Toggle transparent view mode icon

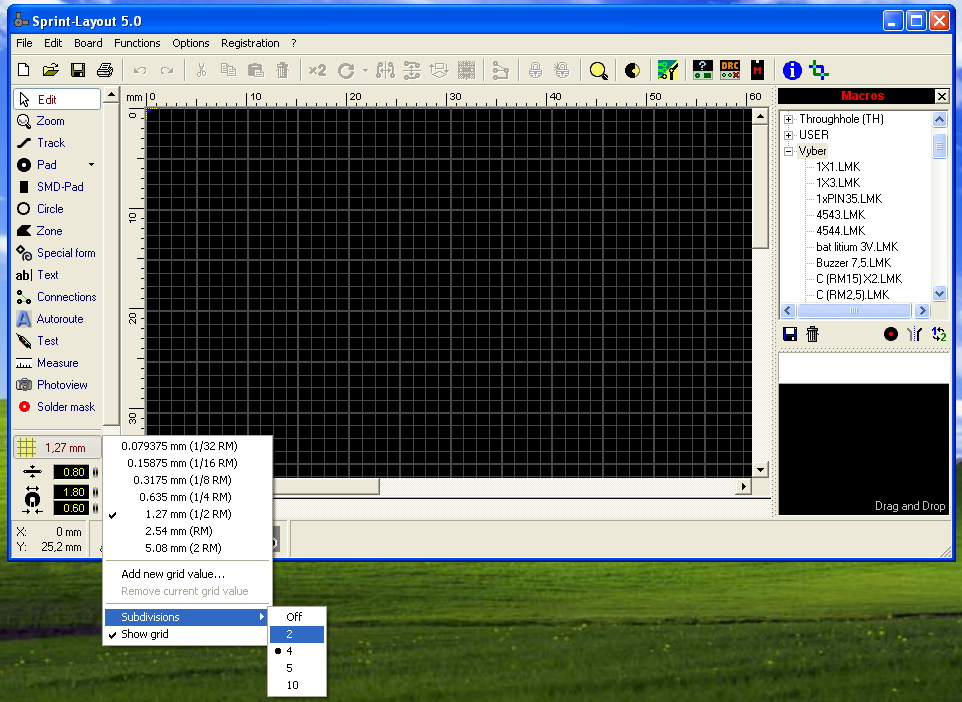pos(632,71)
